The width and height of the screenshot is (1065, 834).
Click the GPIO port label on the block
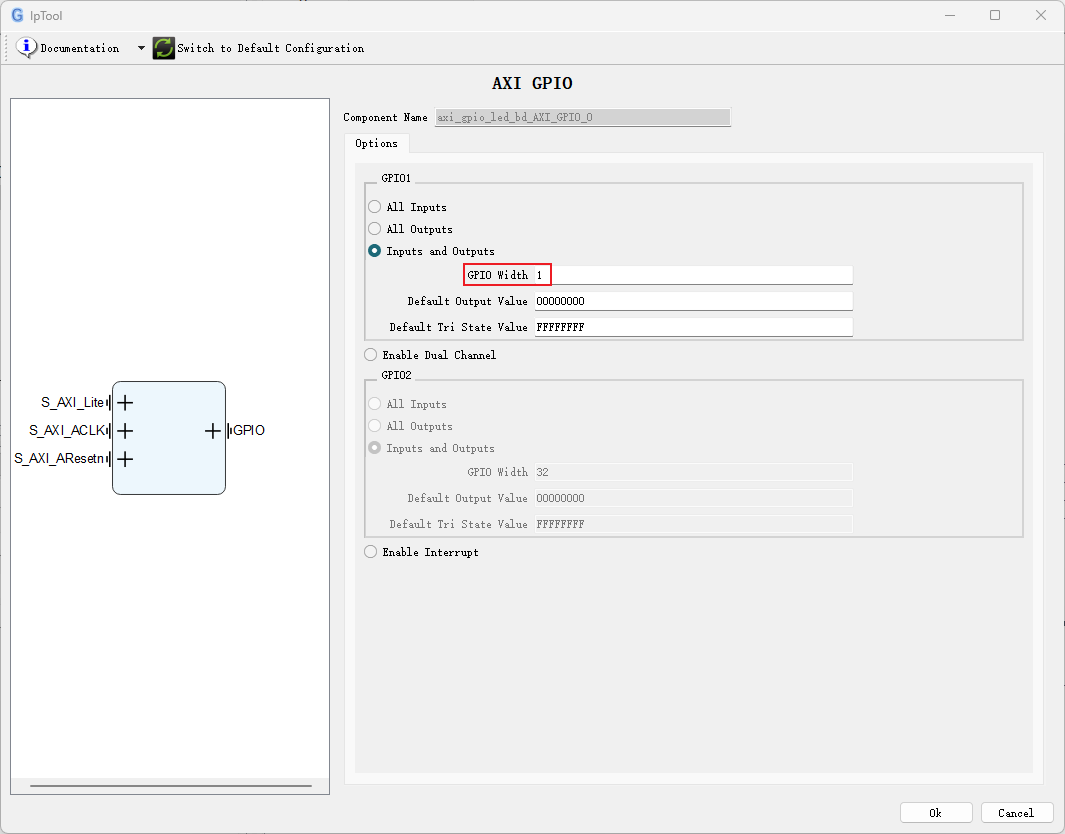point(249,430)
